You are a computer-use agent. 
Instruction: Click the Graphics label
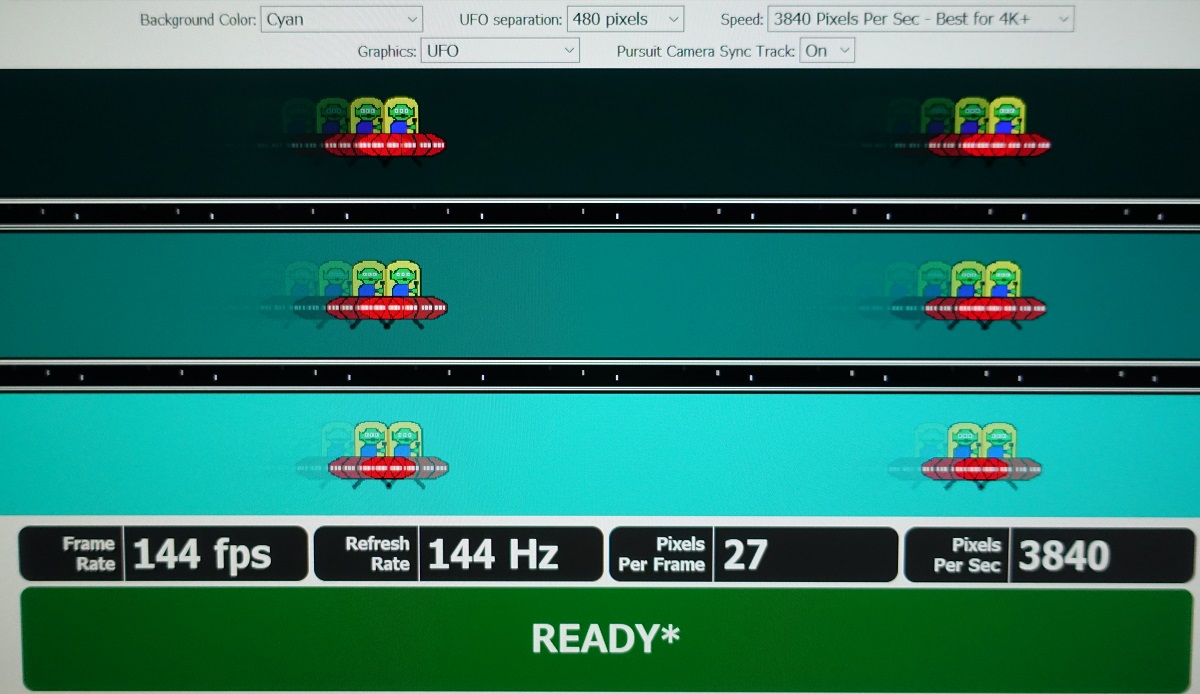(x=386, y=51)
